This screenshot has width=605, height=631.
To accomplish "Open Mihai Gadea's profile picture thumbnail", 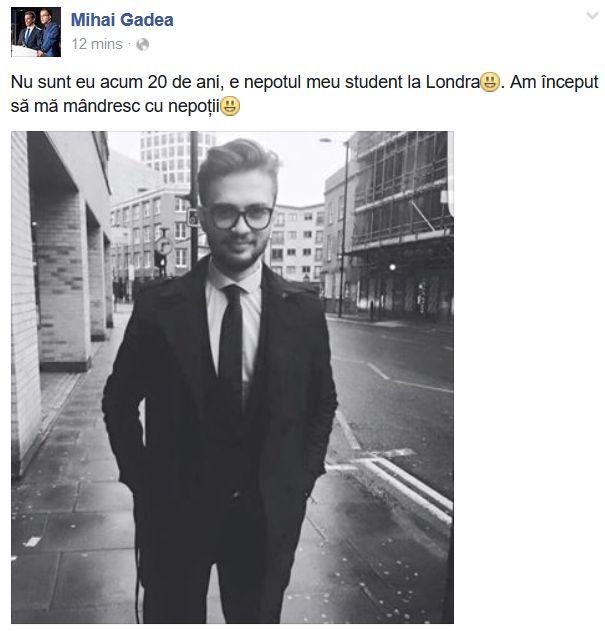I will click(36, 32).
